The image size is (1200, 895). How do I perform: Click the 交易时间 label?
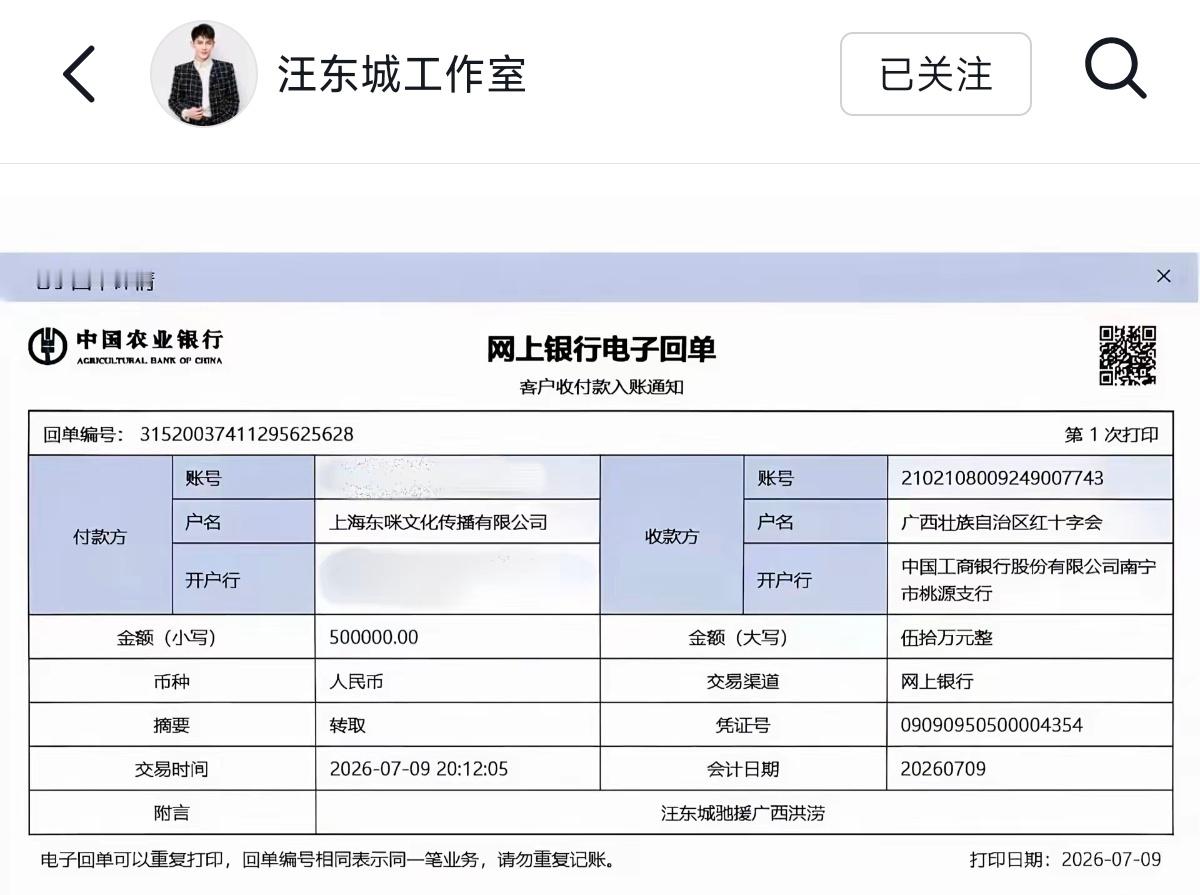click(171, 769)
